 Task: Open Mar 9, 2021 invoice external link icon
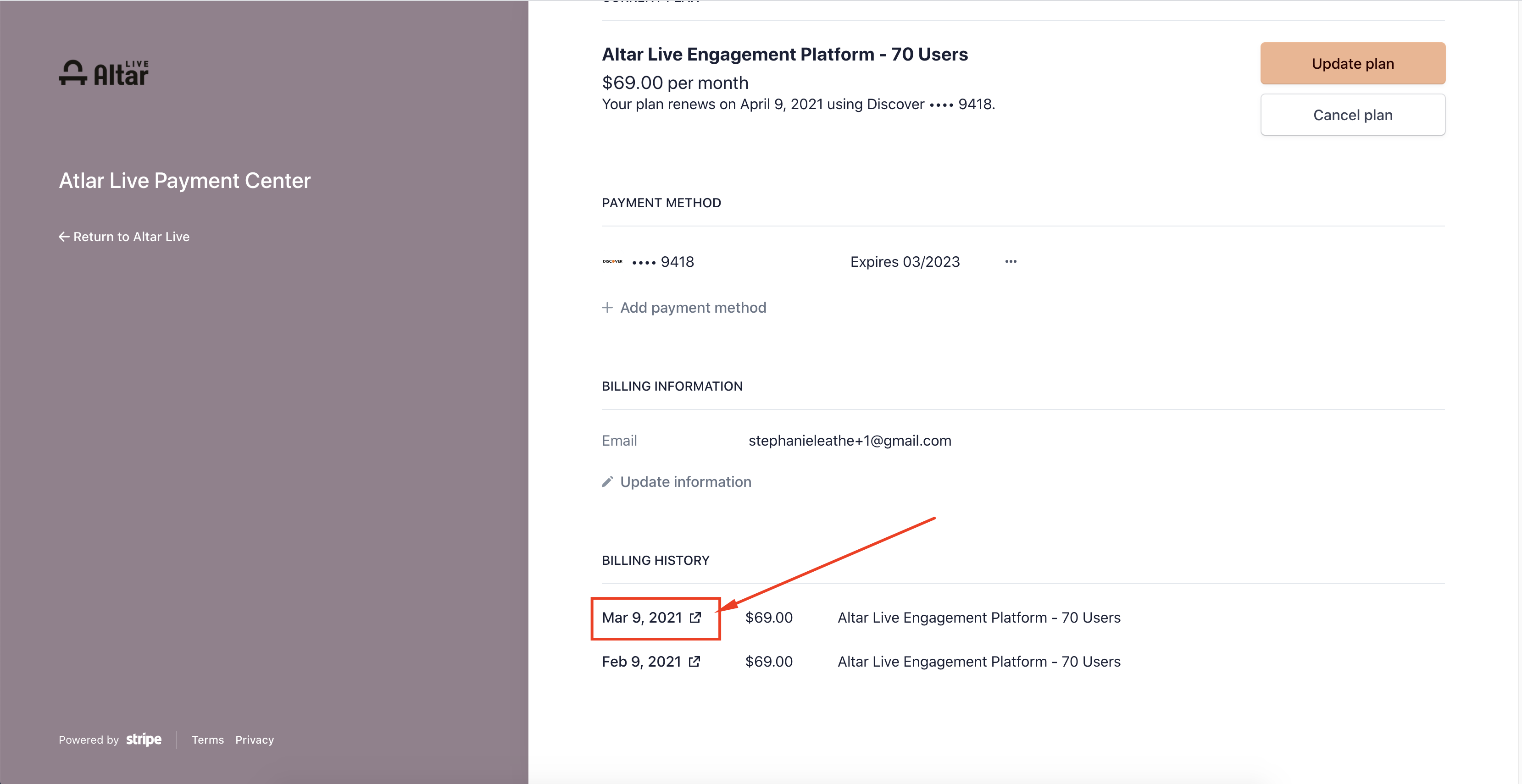pyautogui.click(x=695, y=618)
